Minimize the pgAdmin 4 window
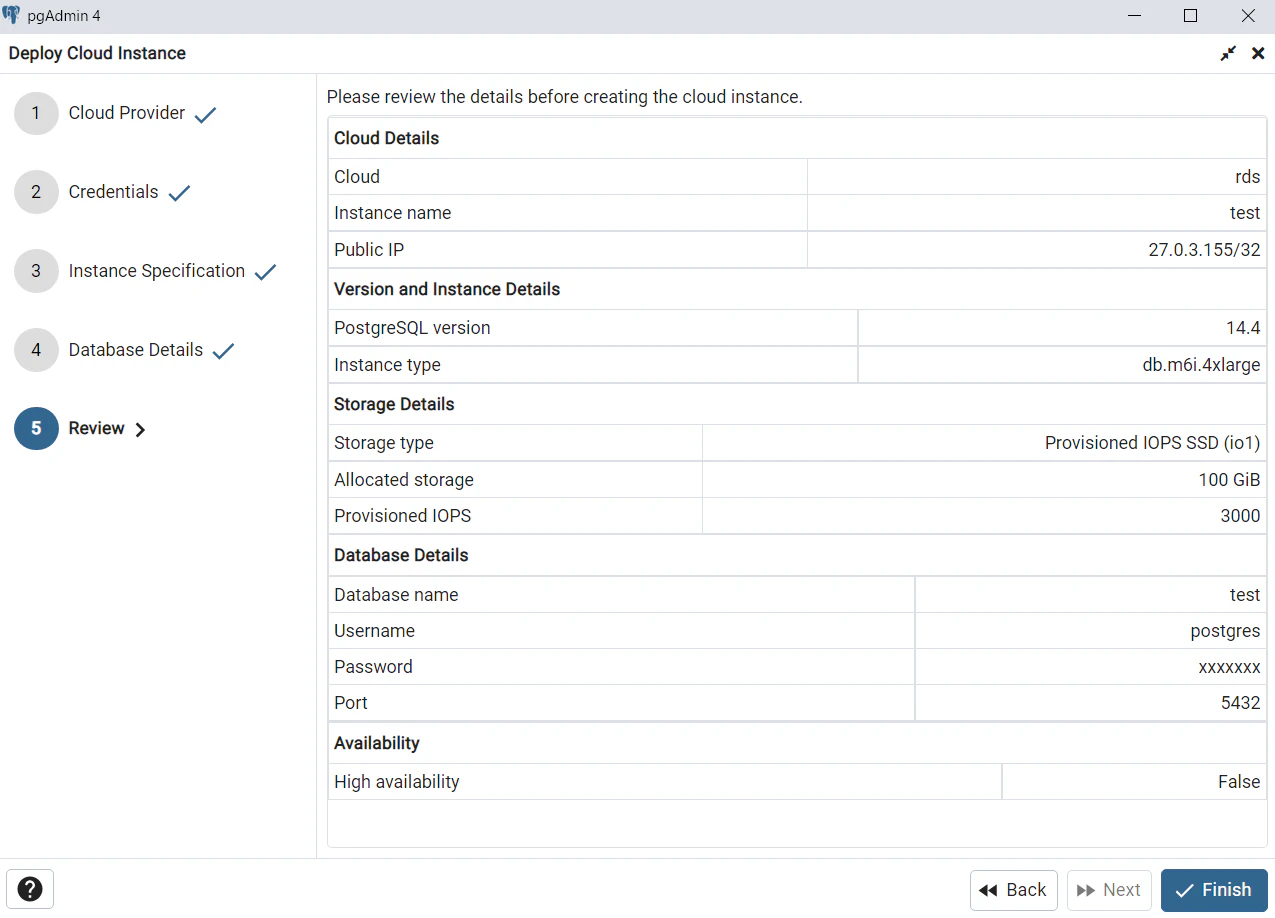Viewport: 1275px width, 918px height. coord(1134,16)
